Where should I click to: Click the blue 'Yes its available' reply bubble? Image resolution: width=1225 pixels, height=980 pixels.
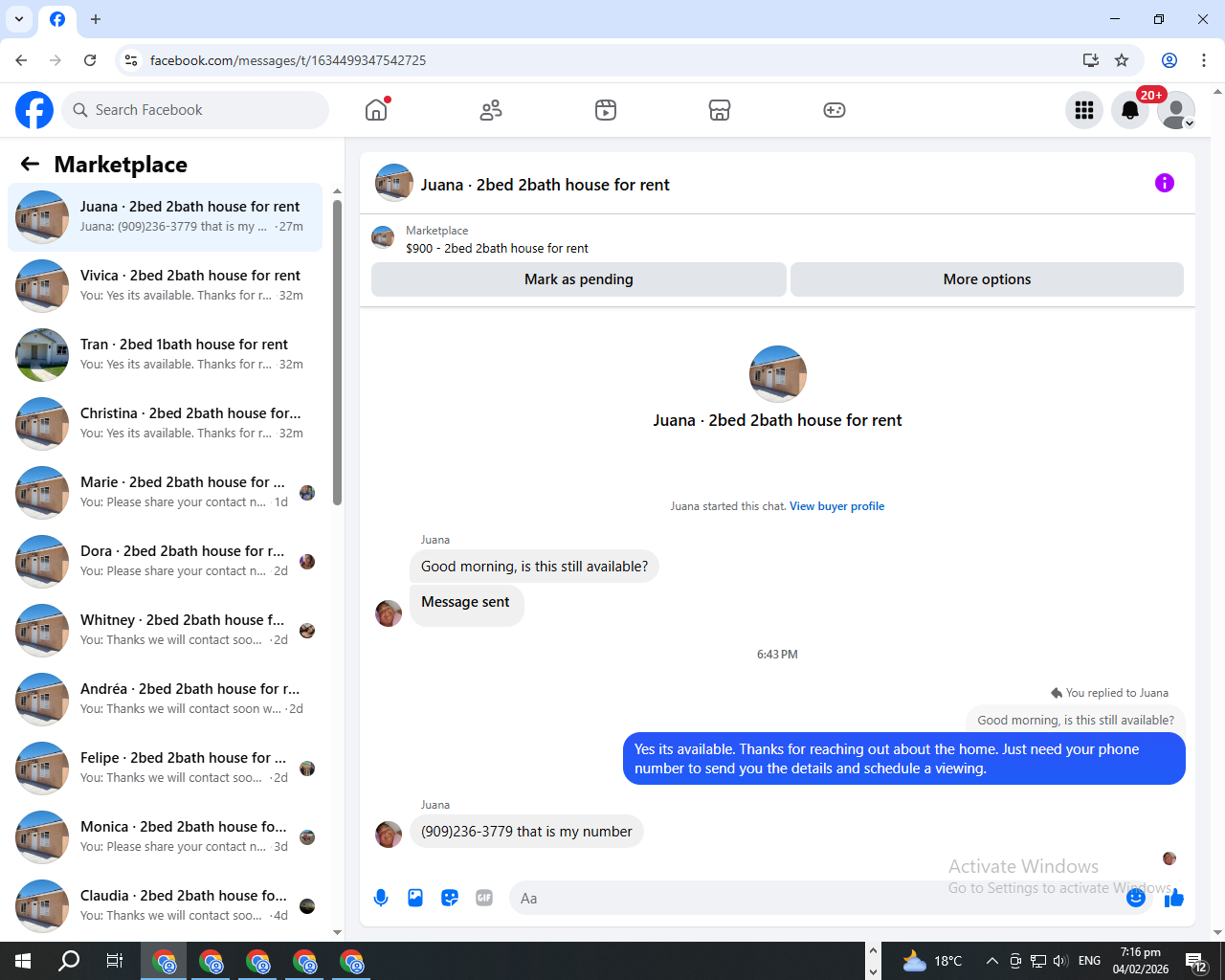click(x=904, y=759)
